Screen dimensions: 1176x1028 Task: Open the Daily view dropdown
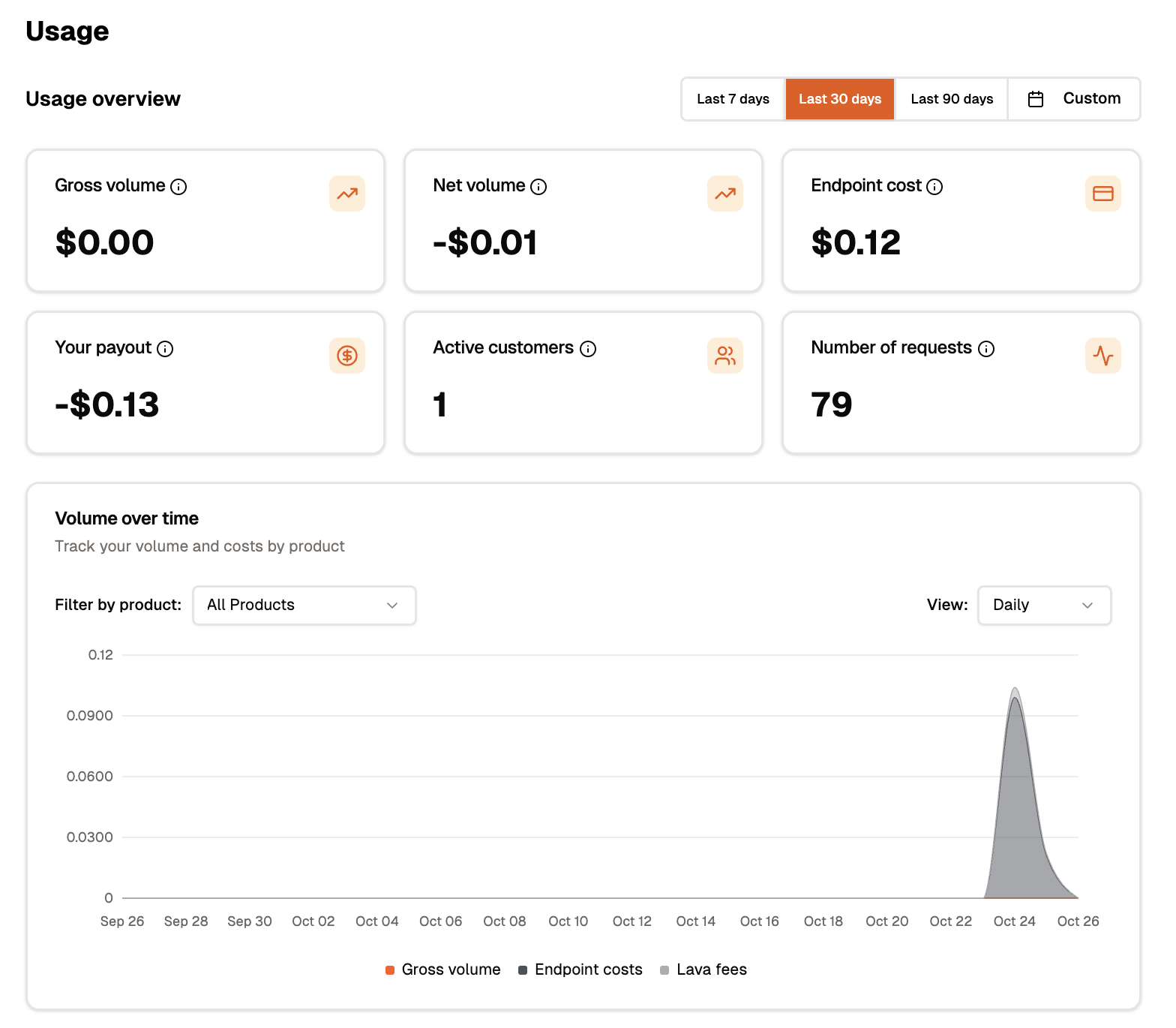tap(1044, 606)
